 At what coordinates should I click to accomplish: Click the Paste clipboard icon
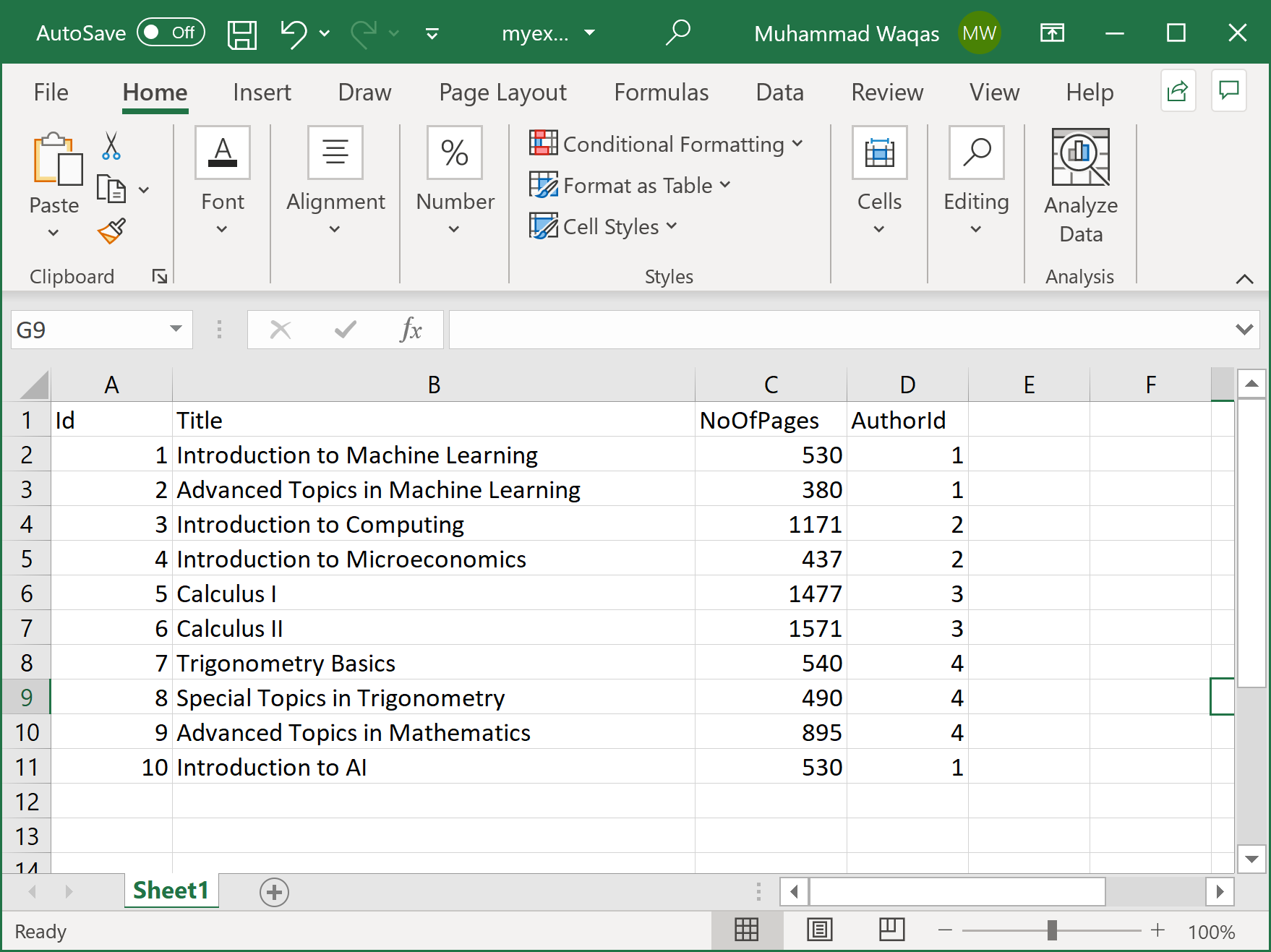pos(56,159)
